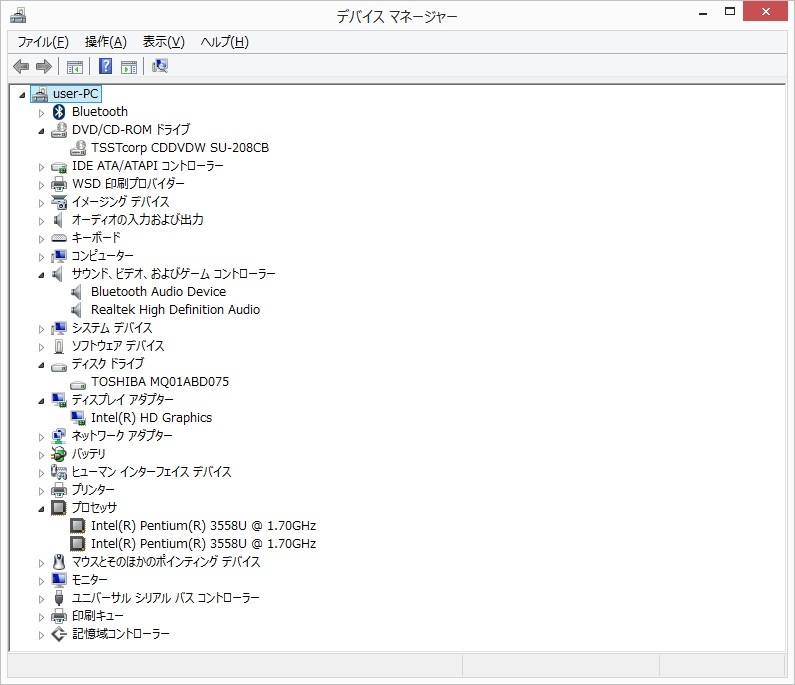Expand オーディオの入力および出力 category
The height and width of the screenshot is (685, 795).
tap(41, 221)
